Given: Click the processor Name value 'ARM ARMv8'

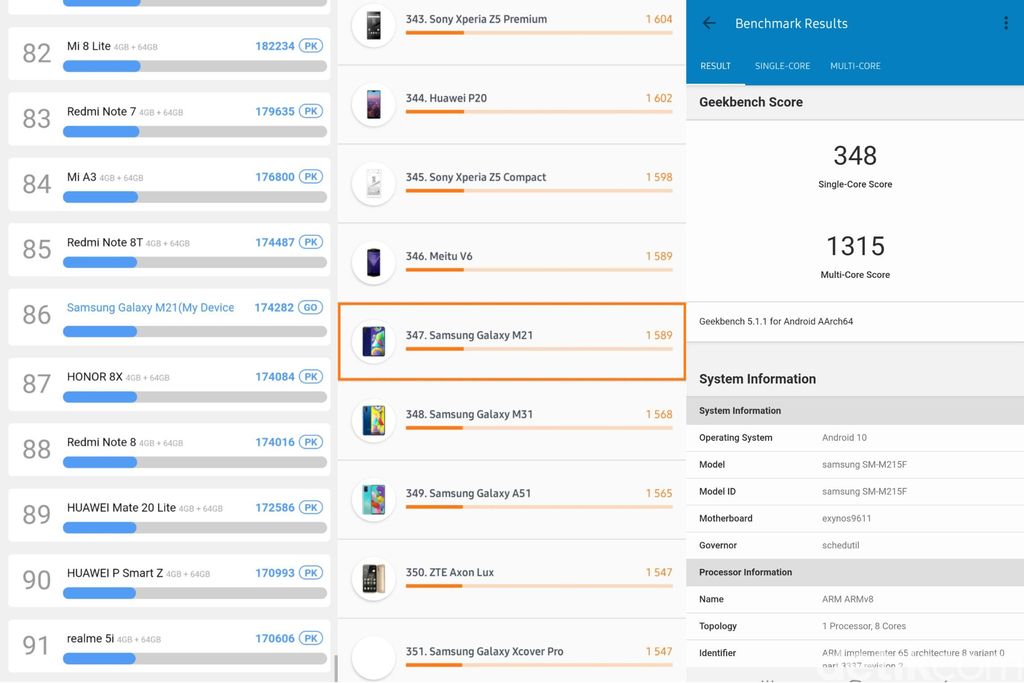Looking at the screenshot, I should pos(848,599).
